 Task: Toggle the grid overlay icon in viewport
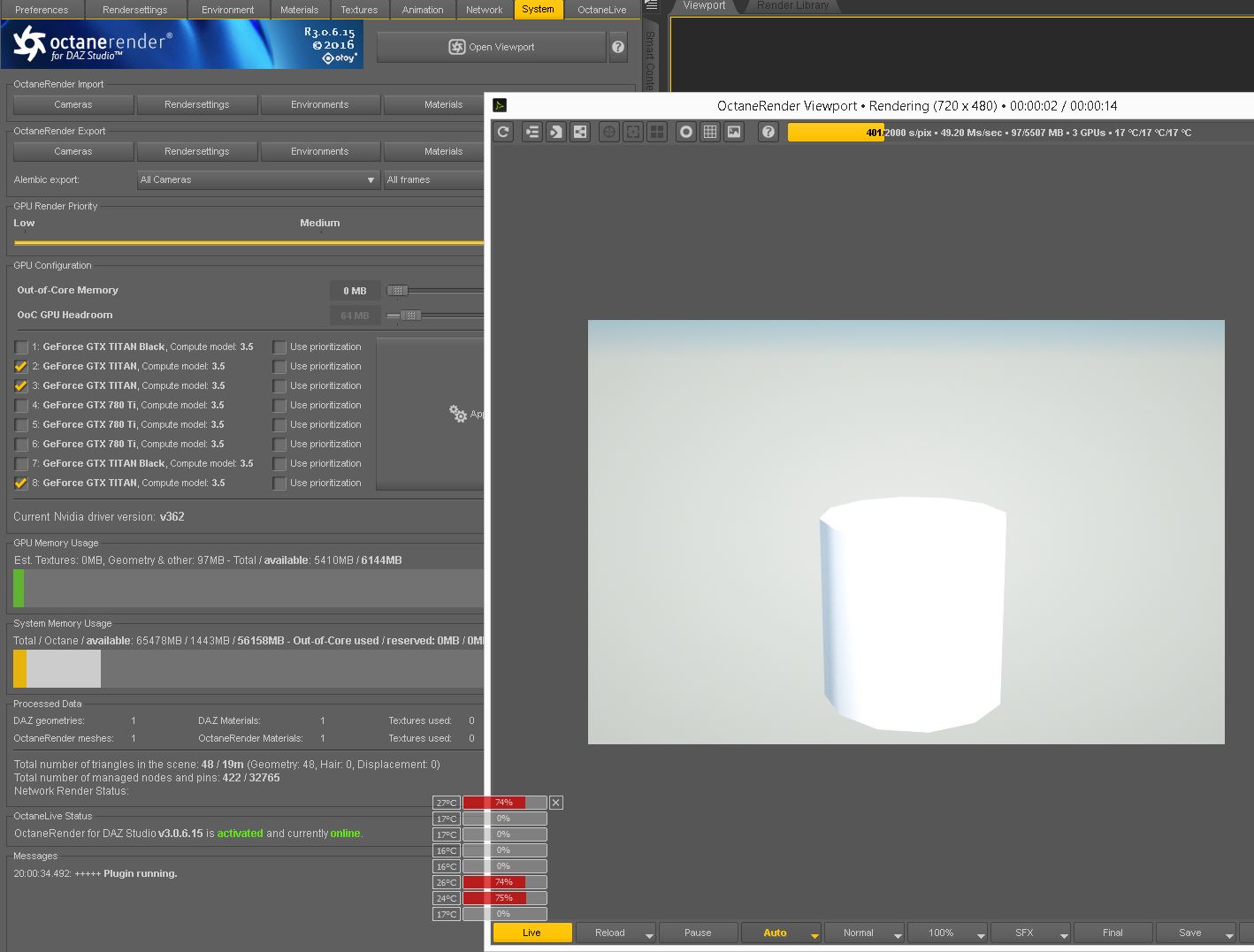coord(710,132)
